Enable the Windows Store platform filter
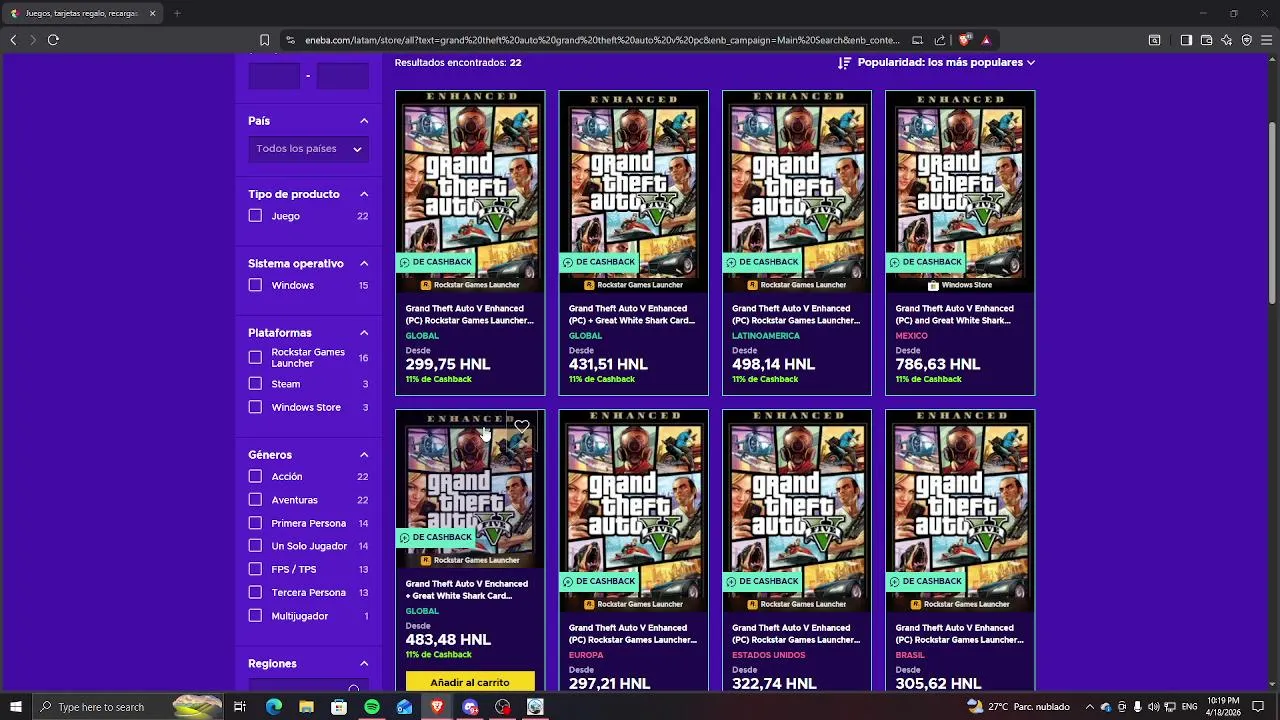1280x720 pixels. (x=255, y=407)
